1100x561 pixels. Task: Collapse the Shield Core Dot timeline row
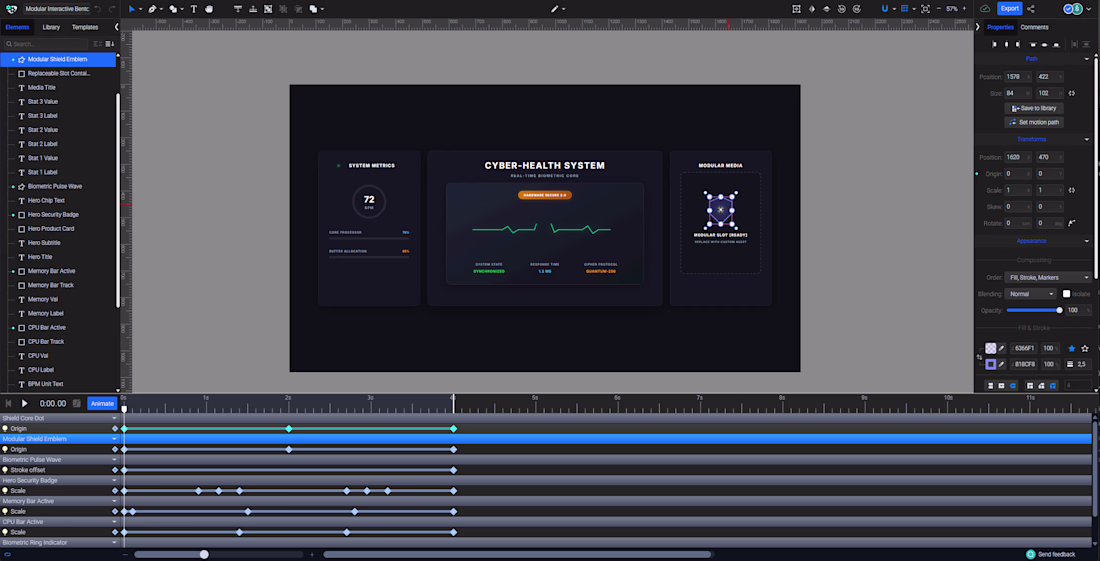point(114,418)
